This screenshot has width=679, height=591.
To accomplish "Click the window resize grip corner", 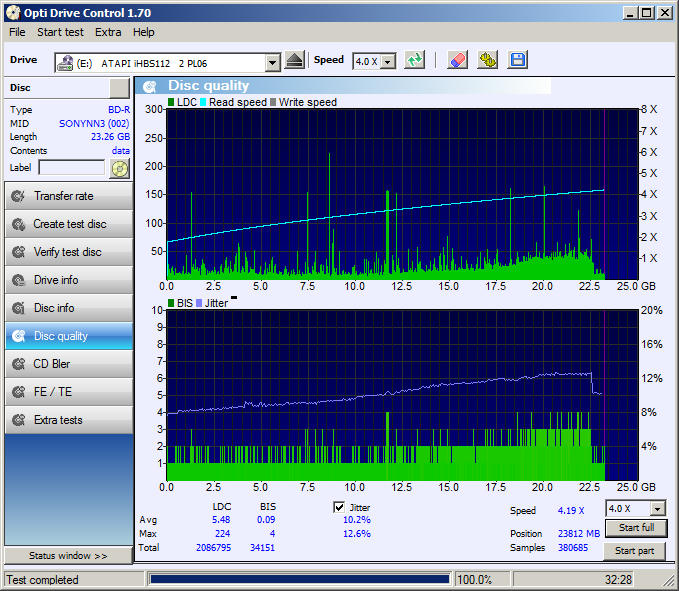I will (x=669, y=580).
